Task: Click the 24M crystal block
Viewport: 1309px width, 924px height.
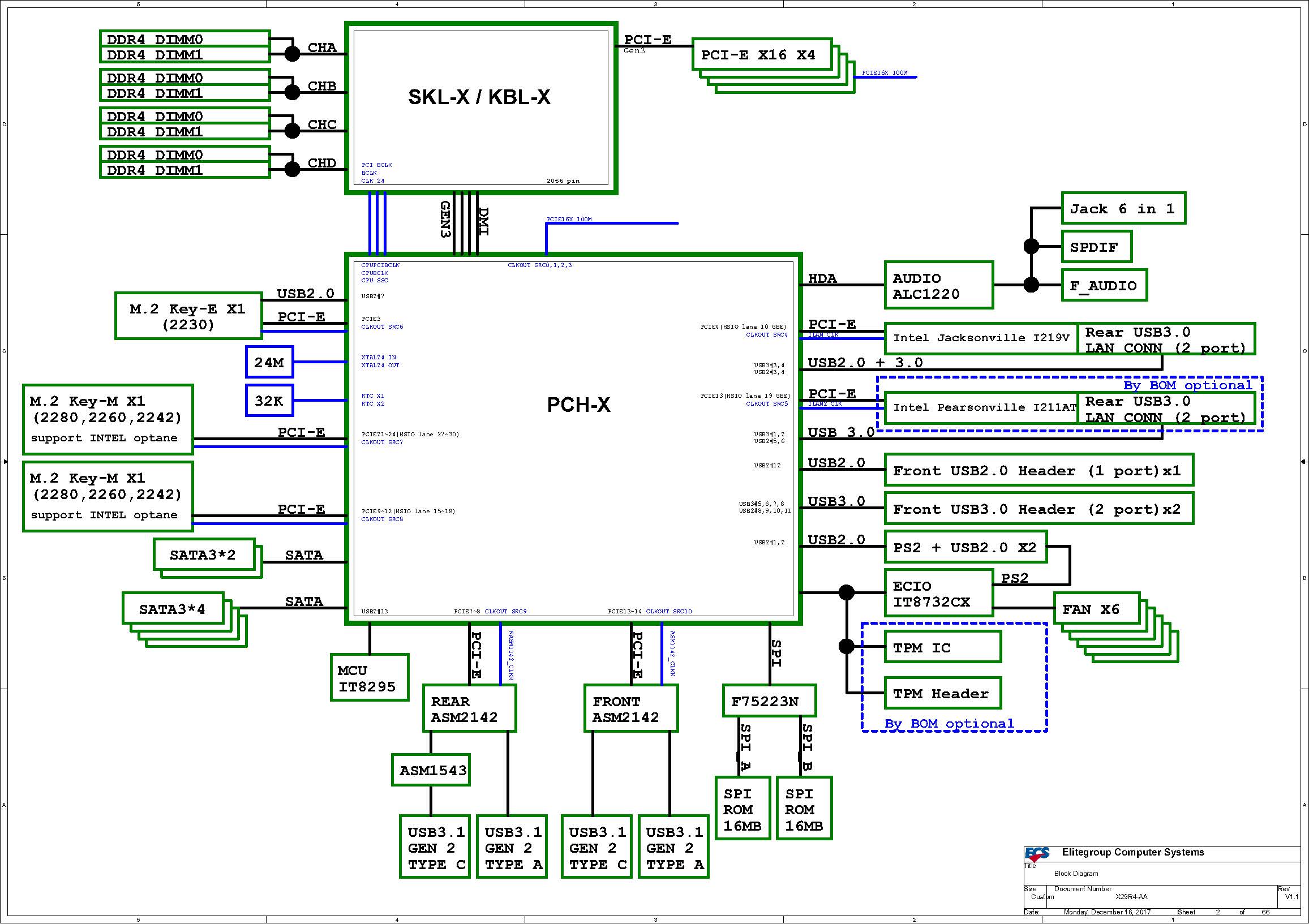Action: tap(270, 362)
